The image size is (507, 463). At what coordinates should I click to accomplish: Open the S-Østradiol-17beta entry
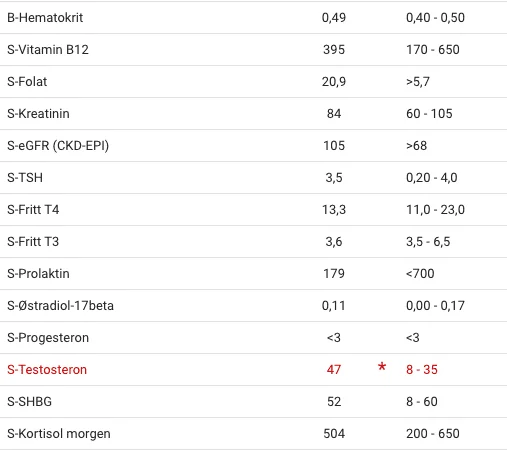[253, 306]
